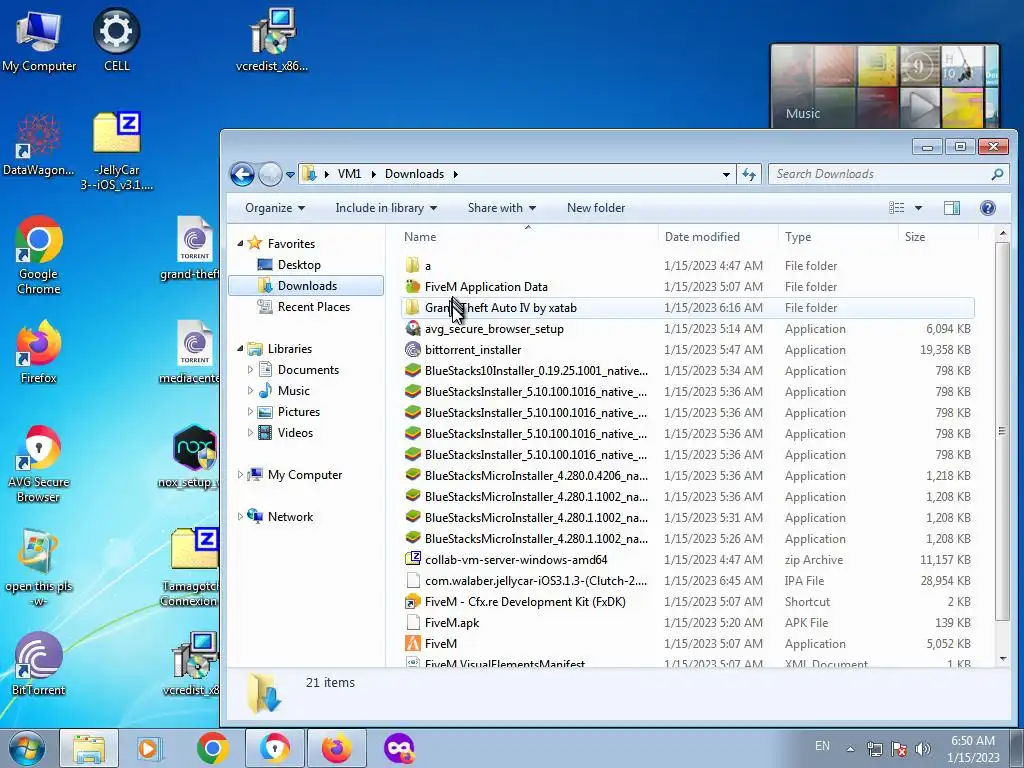
Task: Open Chrome from the taskbar
Action: pyautogui.click(x=212, y=748)
